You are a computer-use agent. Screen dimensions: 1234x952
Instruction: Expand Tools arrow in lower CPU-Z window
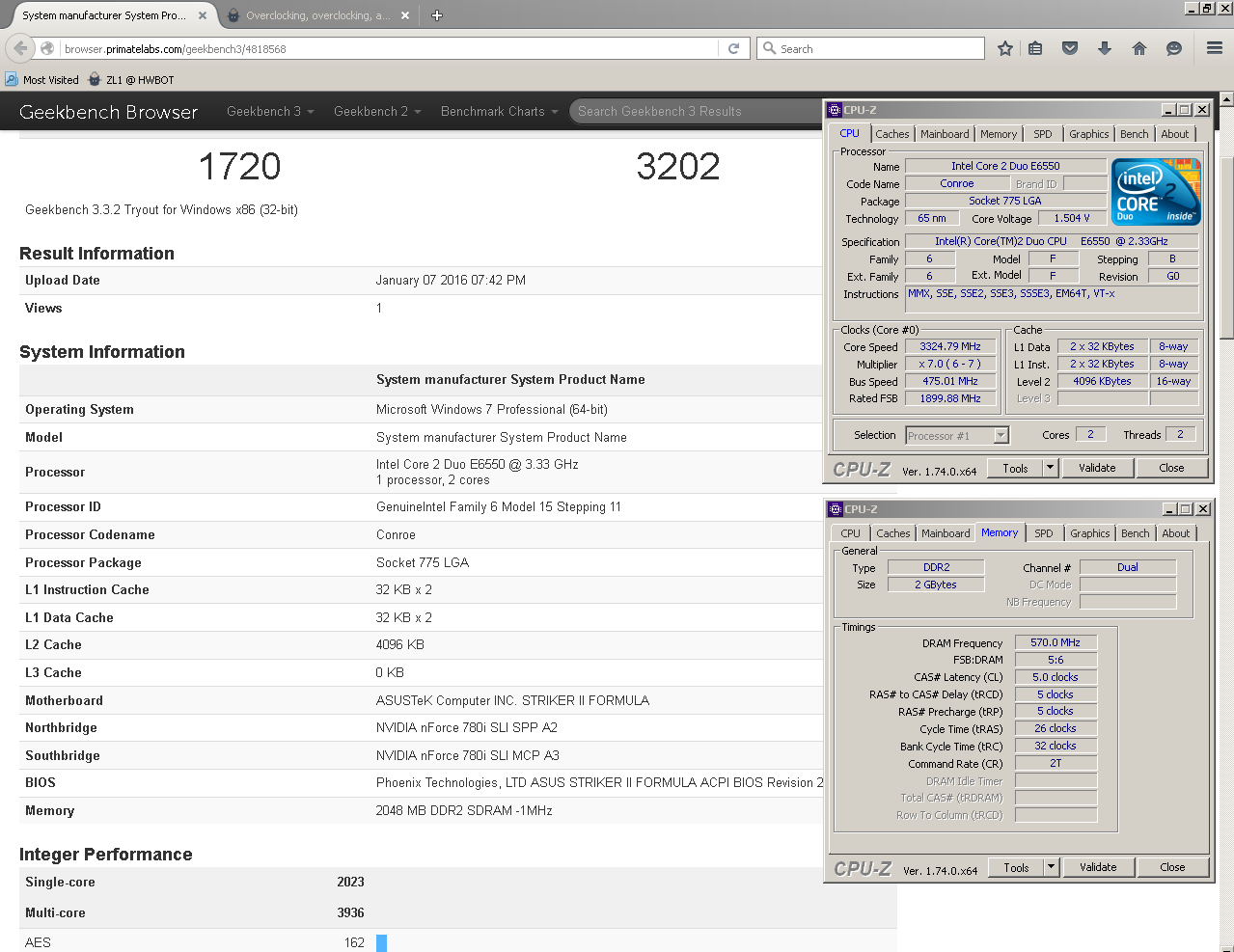(x=1052, y=867)
